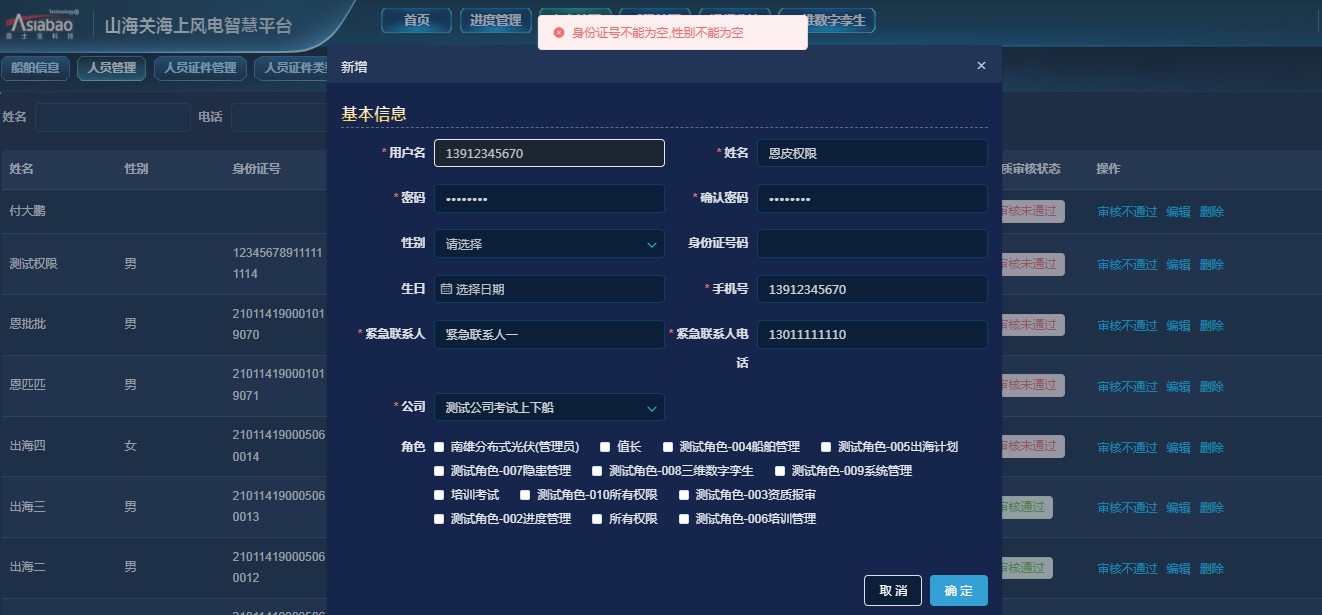Click 编辑 link for 付大鹏 row

(x=1178, y=211)
